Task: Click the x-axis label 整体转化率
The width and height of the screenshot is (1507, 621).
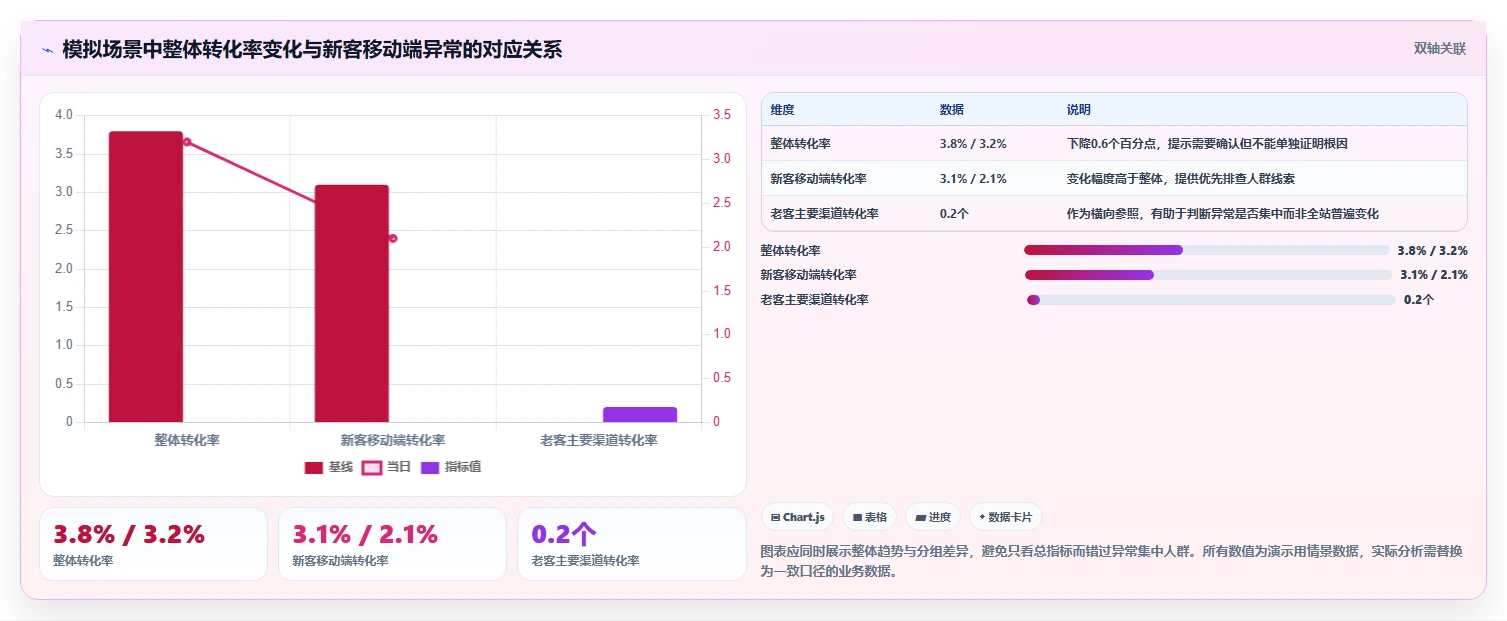Action: (x=187, y=440)
